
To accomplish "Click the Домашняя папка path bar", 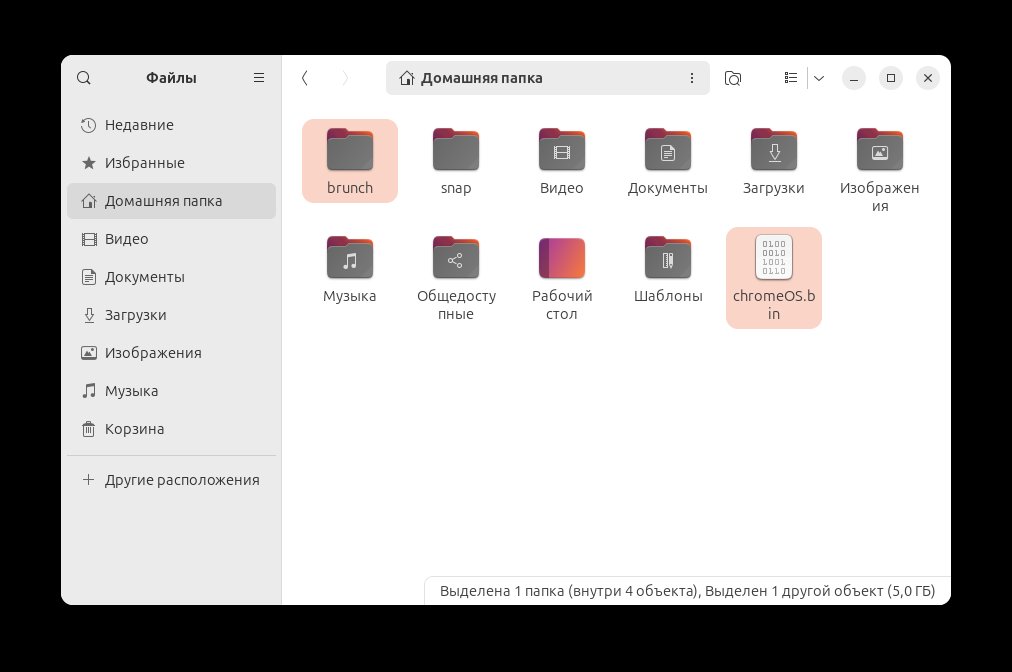I will (x=530, y=78).
